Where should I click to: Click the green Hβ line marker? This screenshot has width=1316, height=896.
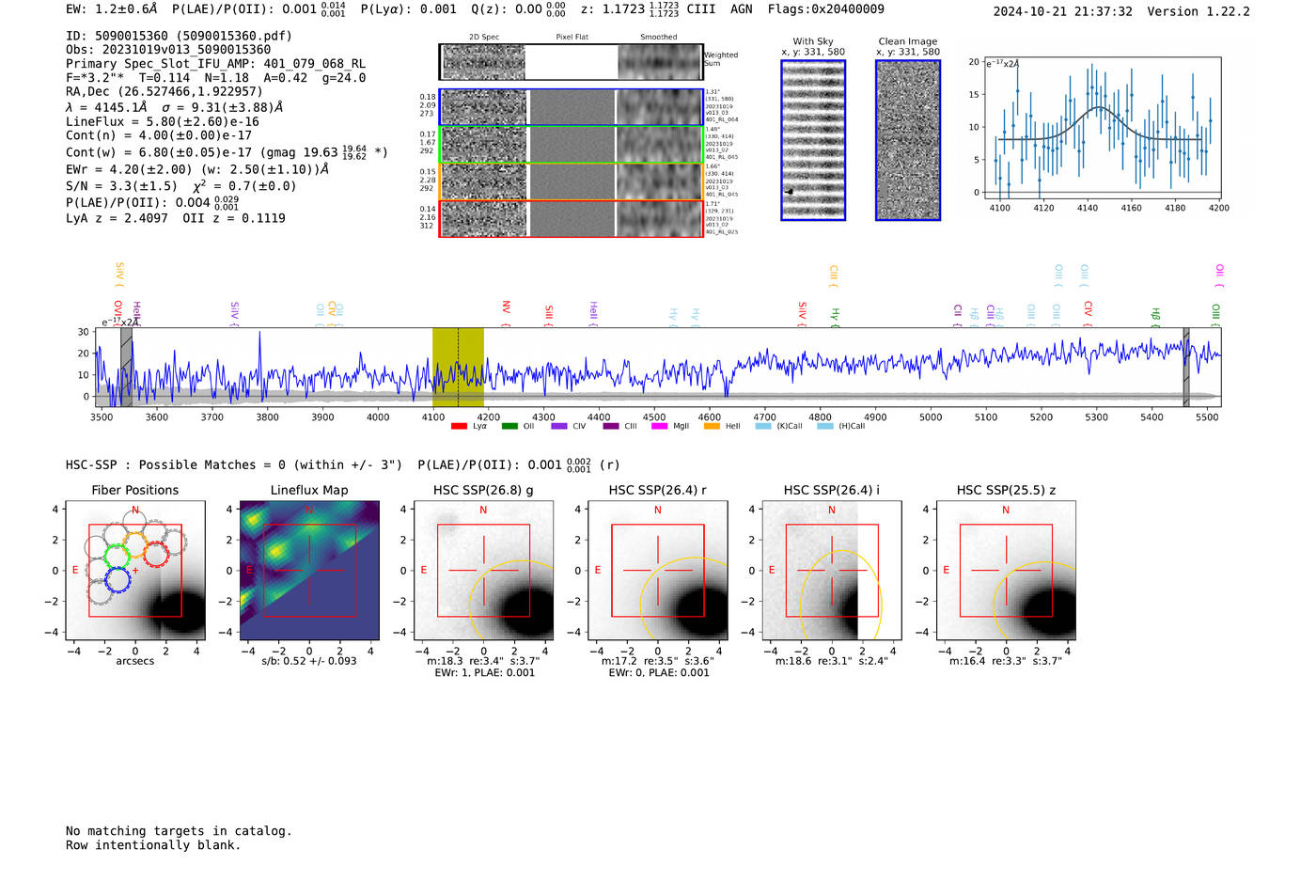coord(1156,317)
